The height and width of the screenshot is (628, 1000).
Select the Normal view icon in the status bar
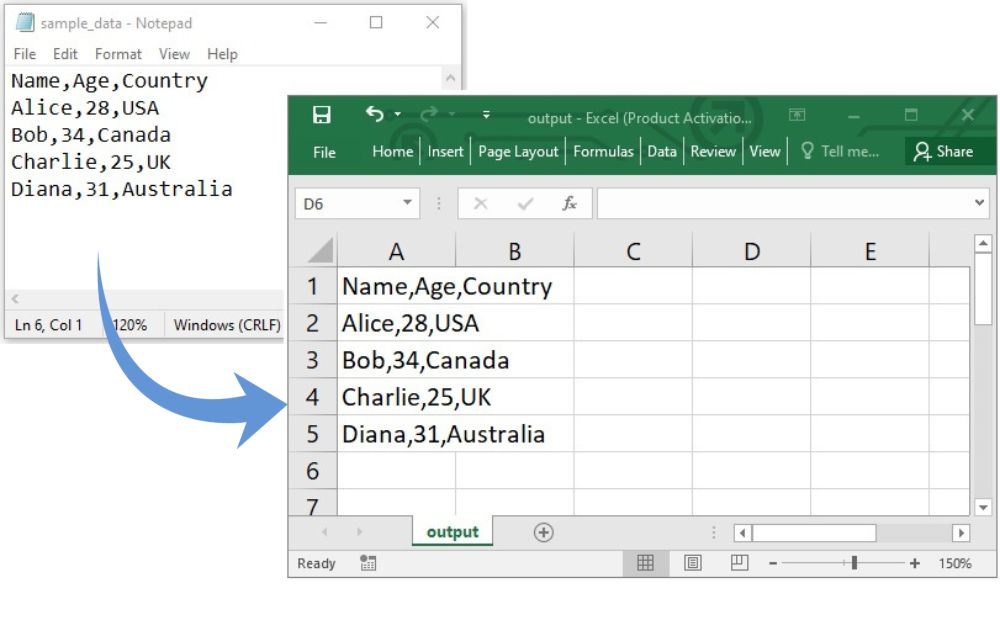646,562
